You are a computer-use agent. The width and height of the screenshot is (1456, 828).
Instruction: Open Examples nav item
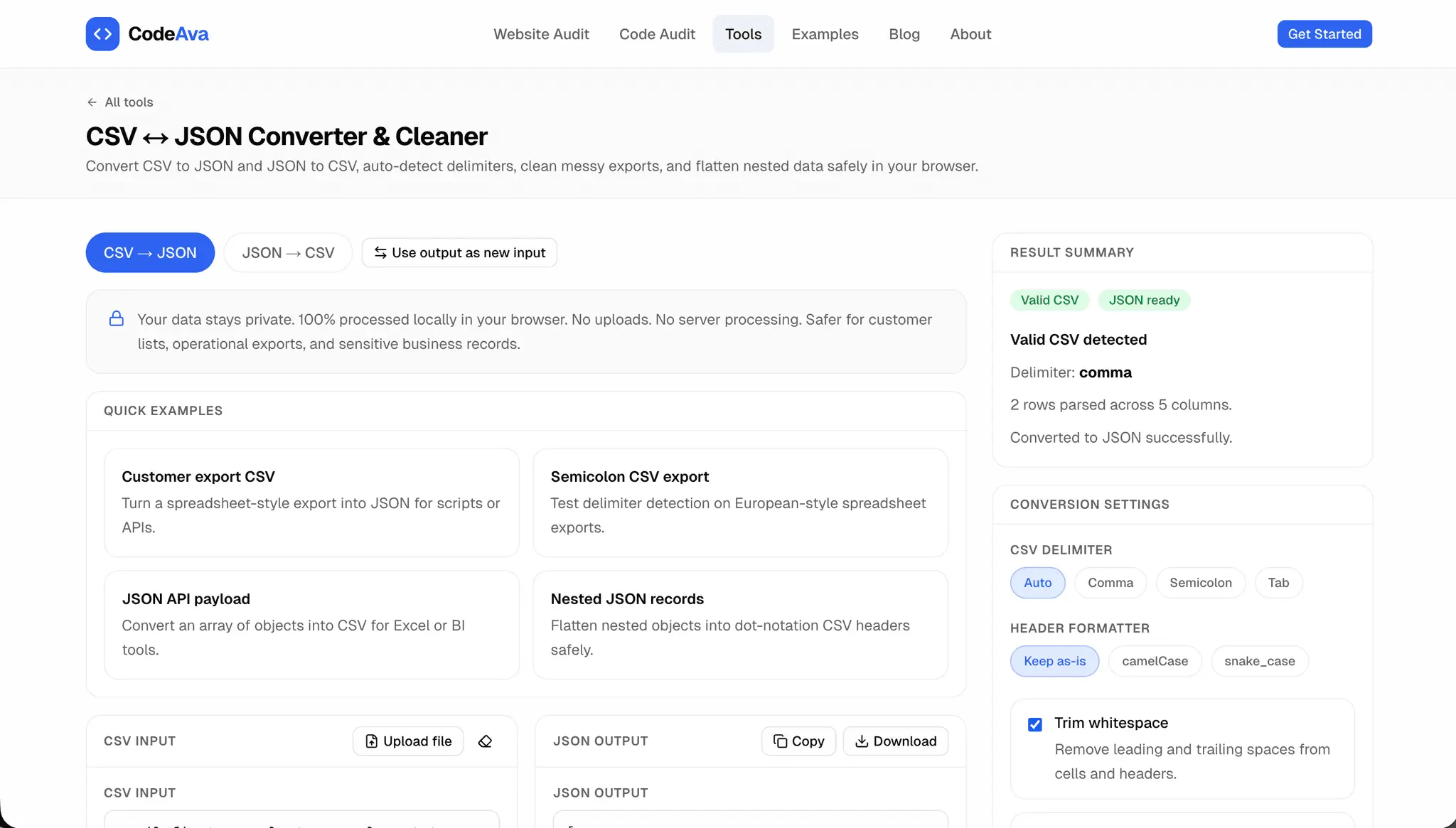click(825, 34)
